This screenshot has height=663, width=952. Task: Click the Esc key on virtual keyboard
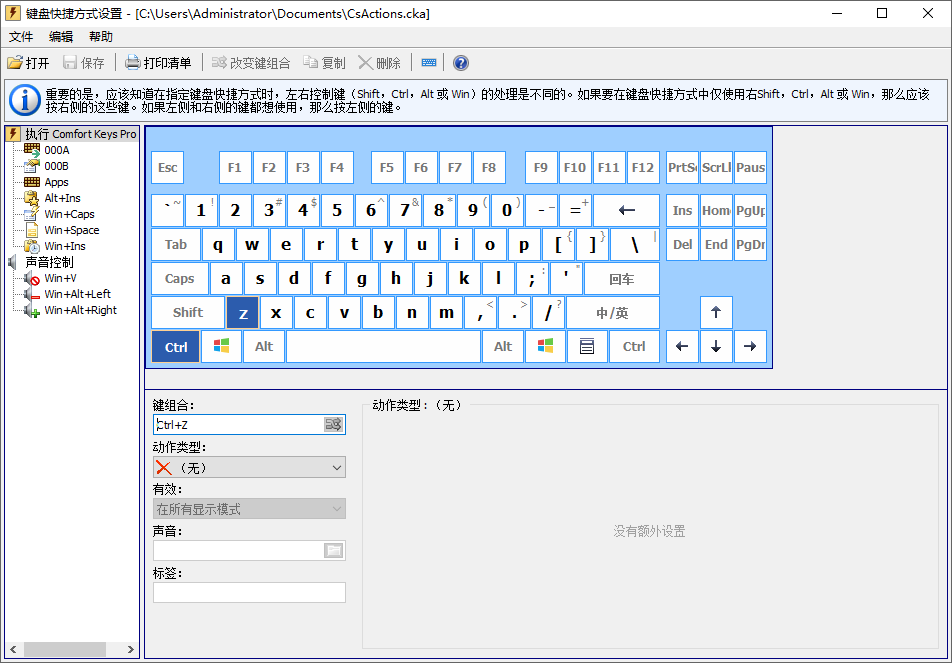pos(168,168)
